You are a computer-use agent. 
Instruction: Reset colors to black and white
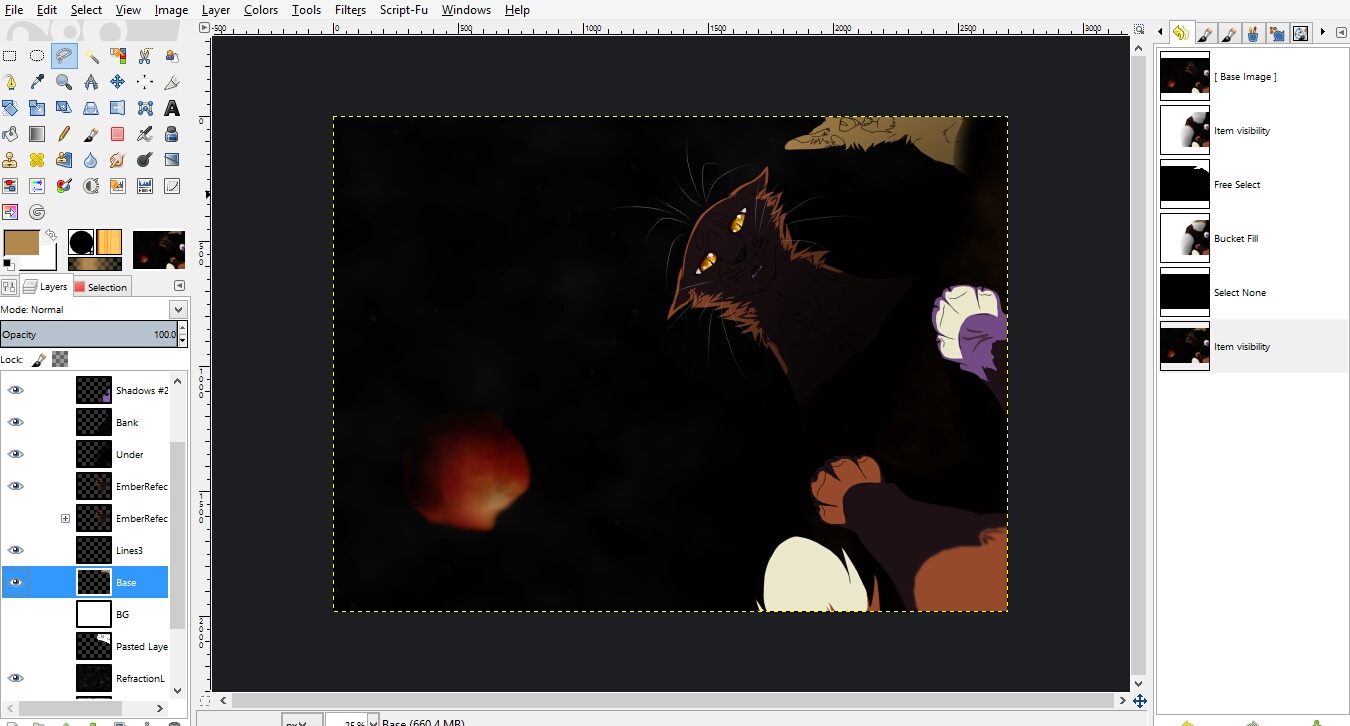coord(8,264)
